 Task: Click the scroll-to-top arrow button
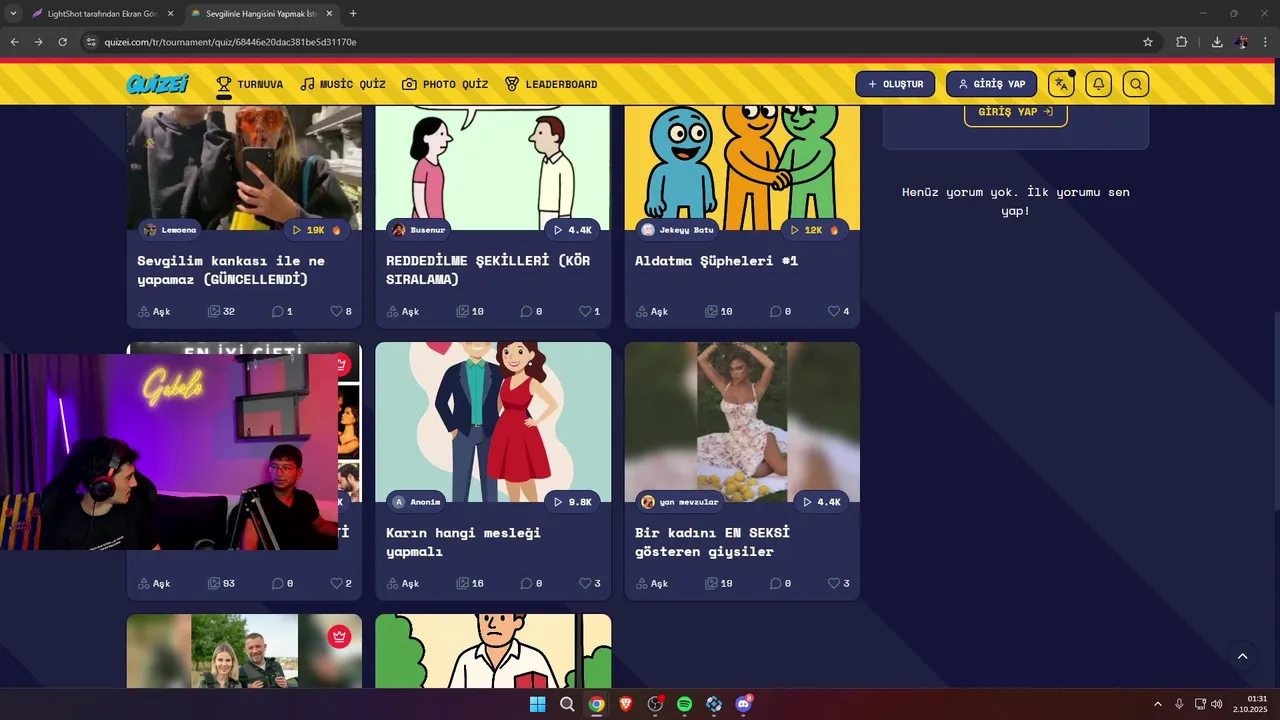tap(1242, 656)
